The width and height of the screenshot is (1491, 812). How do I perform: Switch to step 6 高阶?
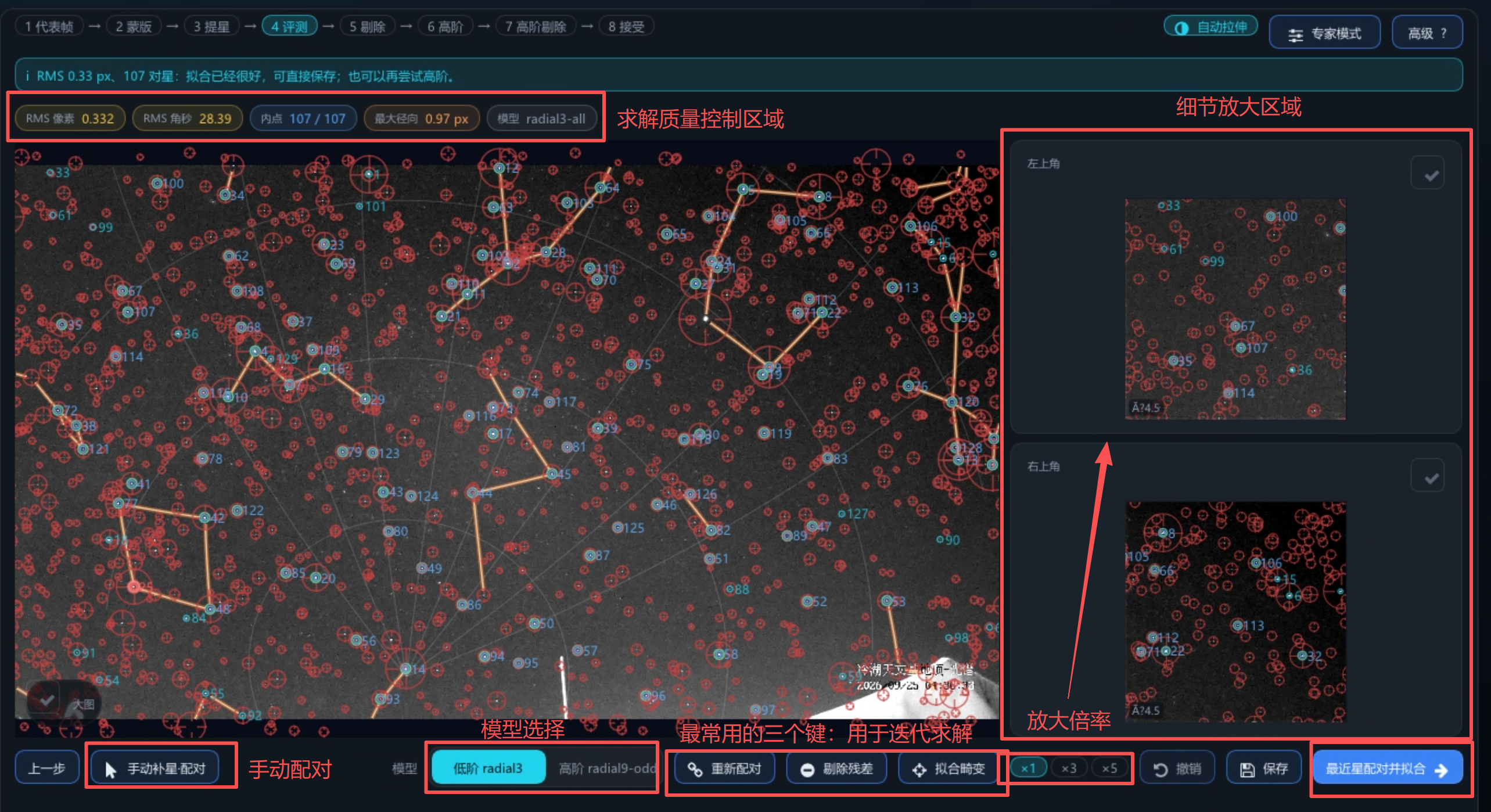(x=445, y=27)
